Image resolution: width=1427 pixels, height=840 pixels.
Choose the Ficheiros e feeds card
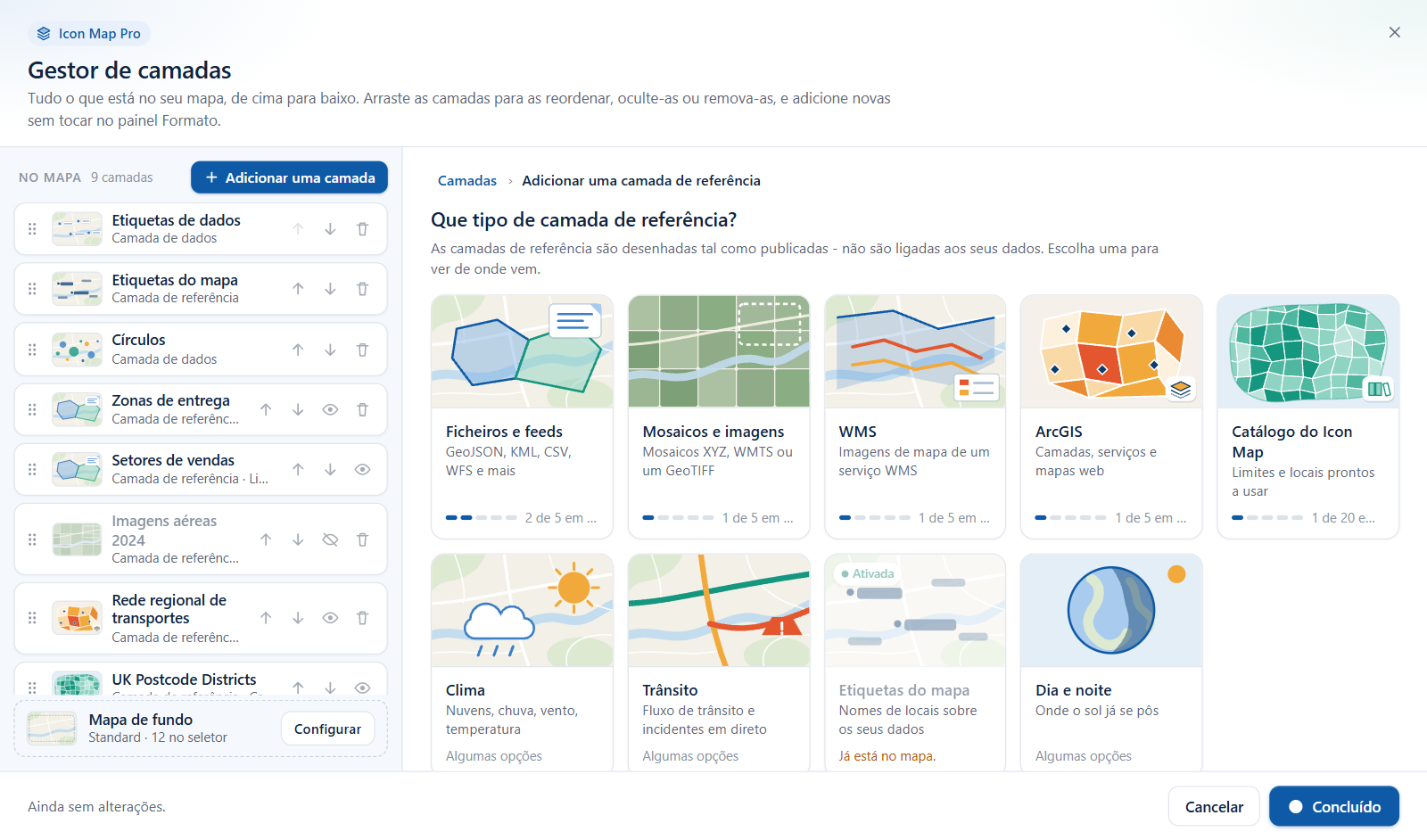[522, 417]
